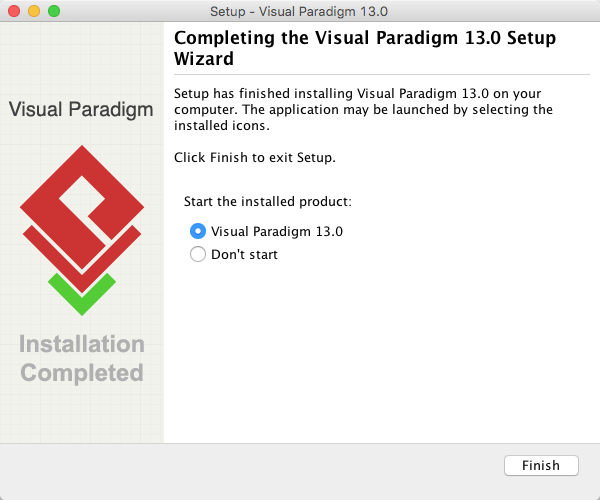Maximize the window with the green button
This screenshot has height=500, width=600.
click(54, 11)
